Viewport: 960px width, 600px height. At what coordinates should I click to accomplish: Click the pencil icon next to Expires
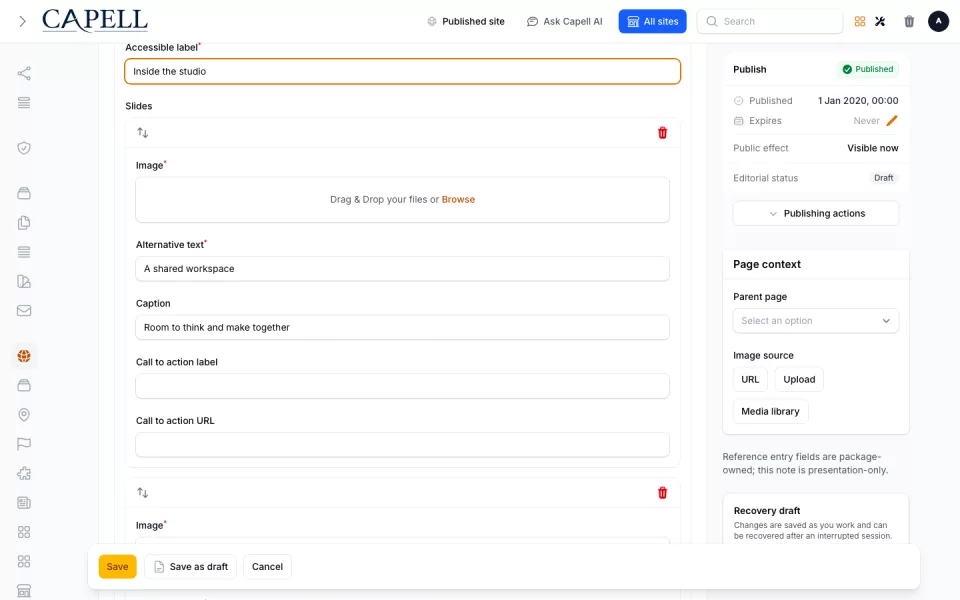click(x=891, y=121)
